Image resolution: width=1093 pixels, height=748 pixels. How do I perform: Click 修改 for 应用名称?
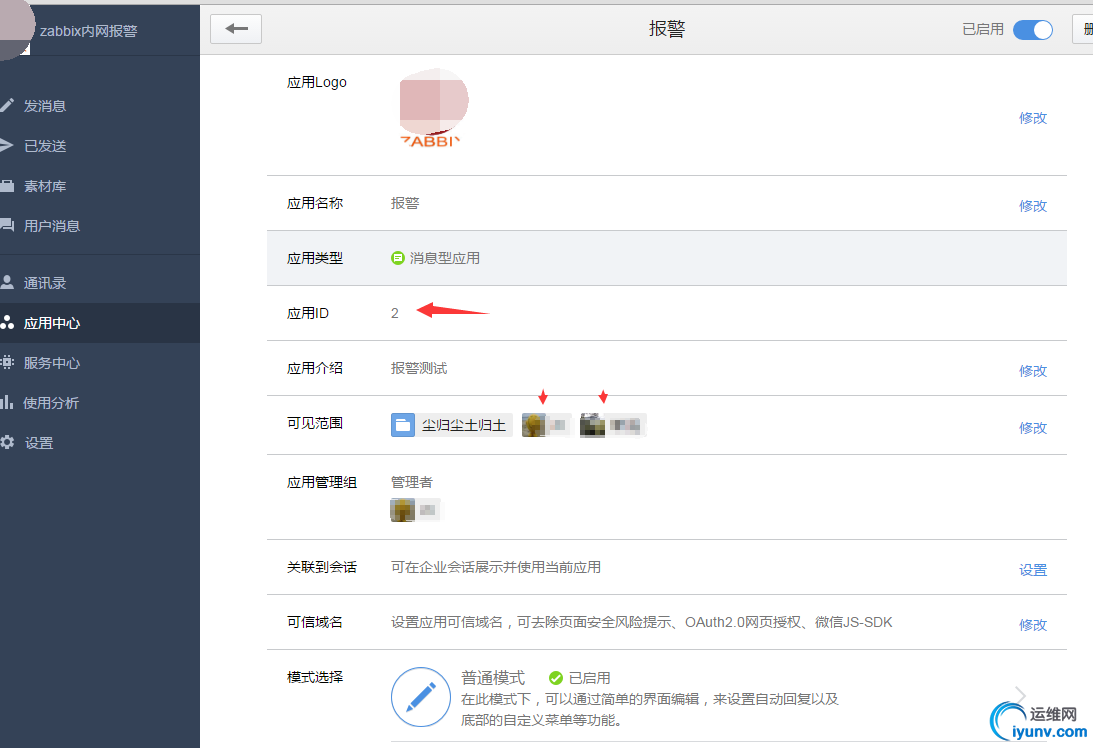point(1032,206)
